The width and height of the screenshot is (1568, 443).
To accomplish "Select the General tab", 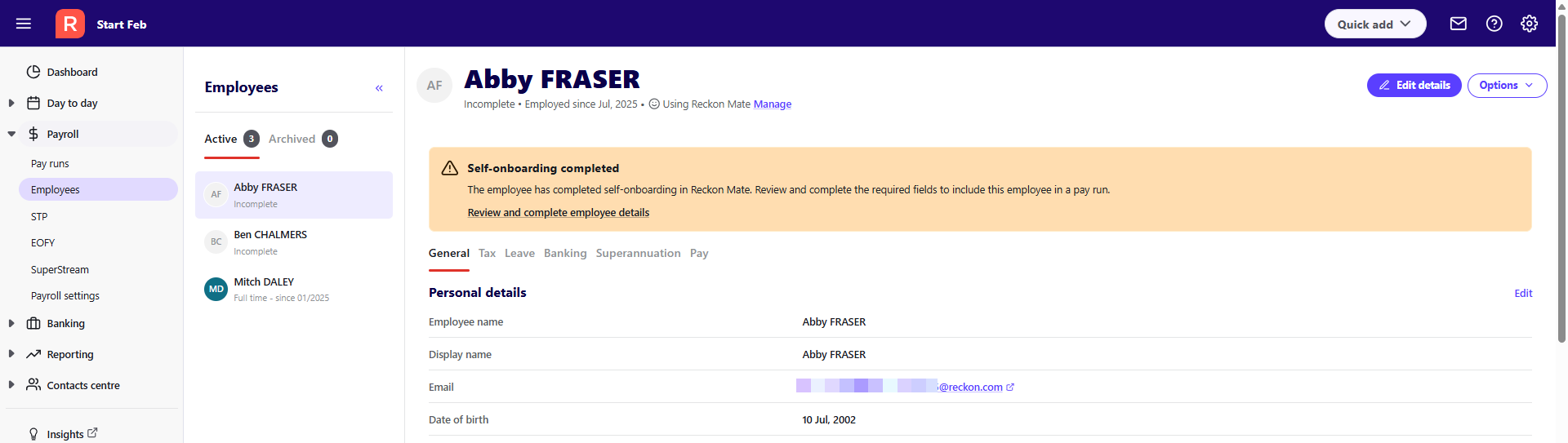I will pyautogui.click(x=449, y=254).
